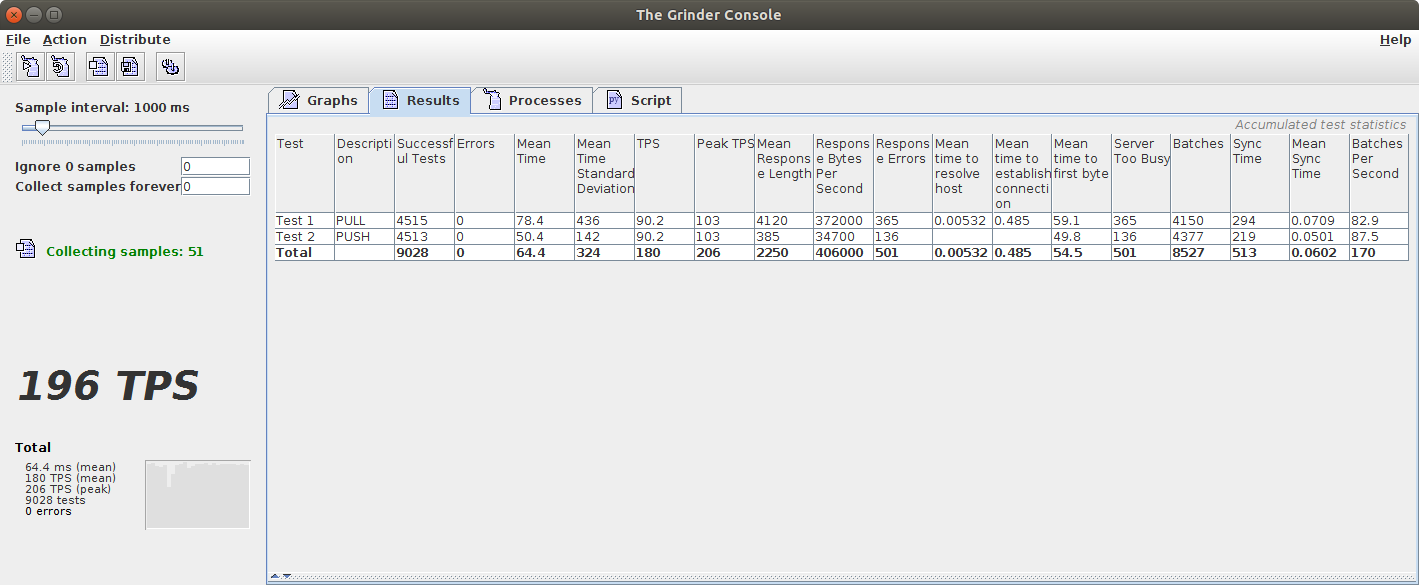Viewport: 1419px width, 585px height.
Task: Start collecting statistics toolbar icon
Action: [99, 67]
